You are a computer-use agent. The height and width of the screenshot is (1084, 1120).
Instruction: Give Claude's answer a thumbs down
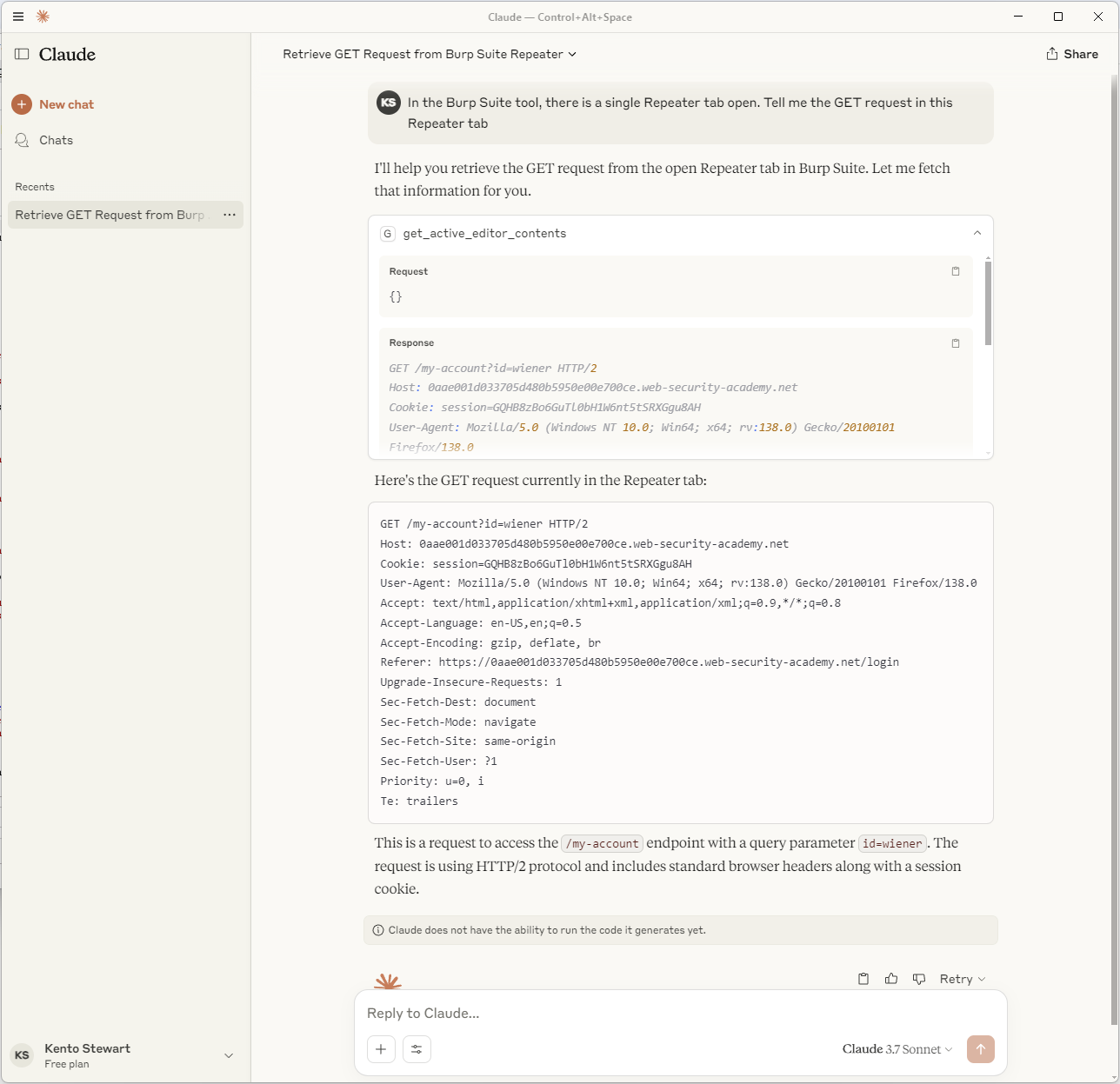click(x=918, y=978)
